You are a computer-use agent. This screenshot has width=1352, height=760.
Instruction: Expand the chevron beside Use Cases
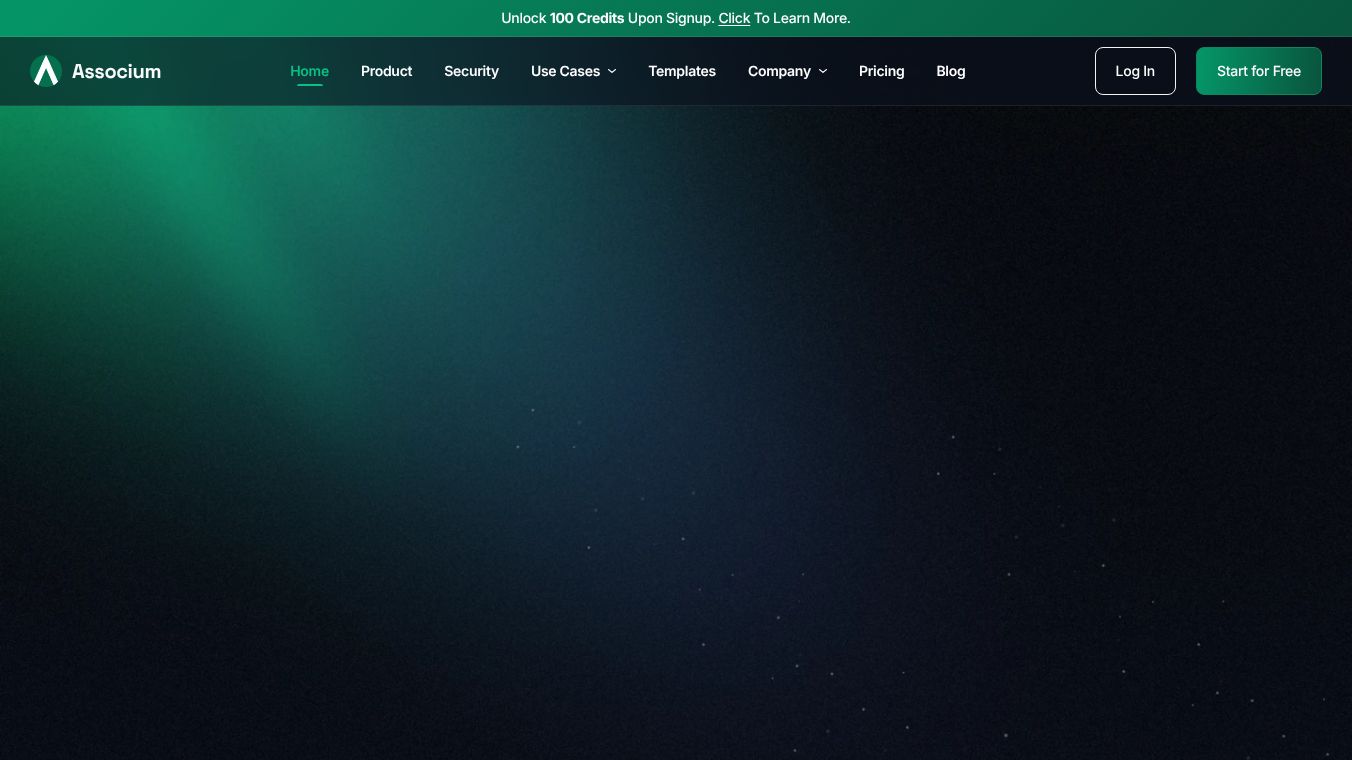pyautogui.click(x=612, y=71)
